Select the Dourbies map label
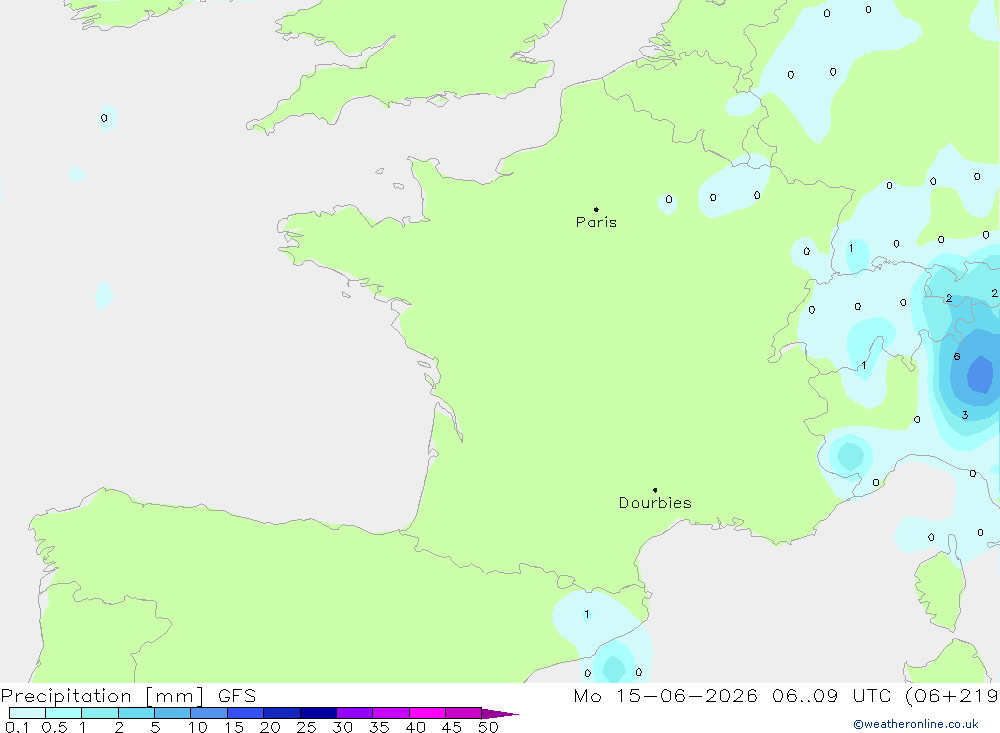Image resolution: width=1000 pixels, height=733 pixels. [x=655, y=503]
